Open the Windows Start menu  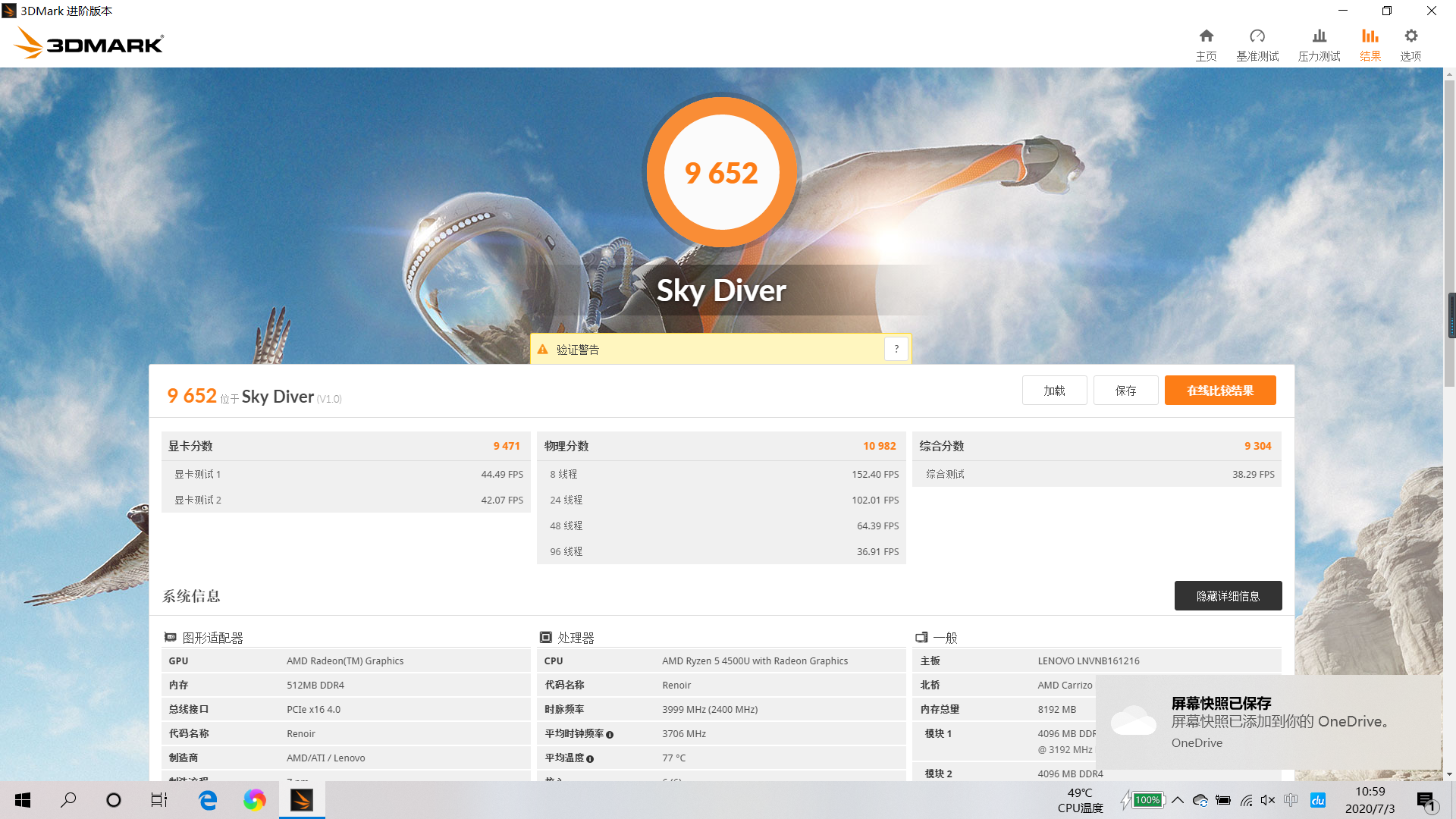tap(23, 800)
